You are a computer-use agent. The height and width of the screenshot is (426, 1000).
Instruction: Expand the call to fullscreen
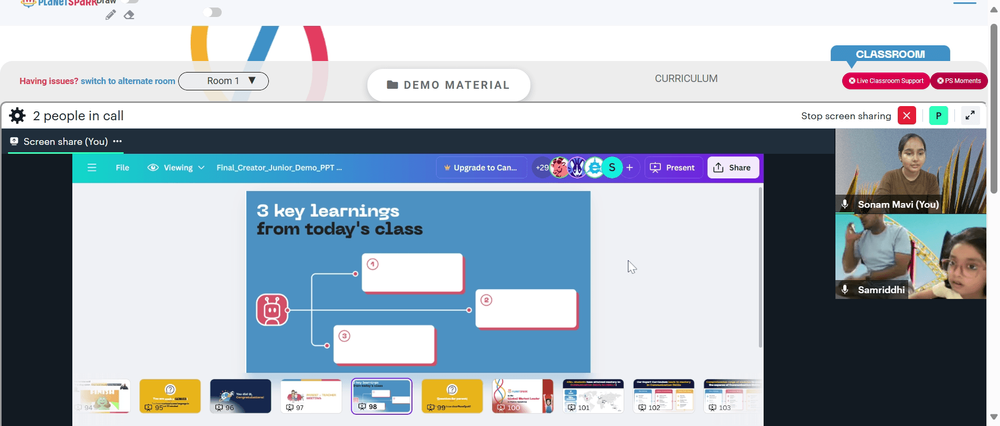pyautogui.click(x=970, y=115)
